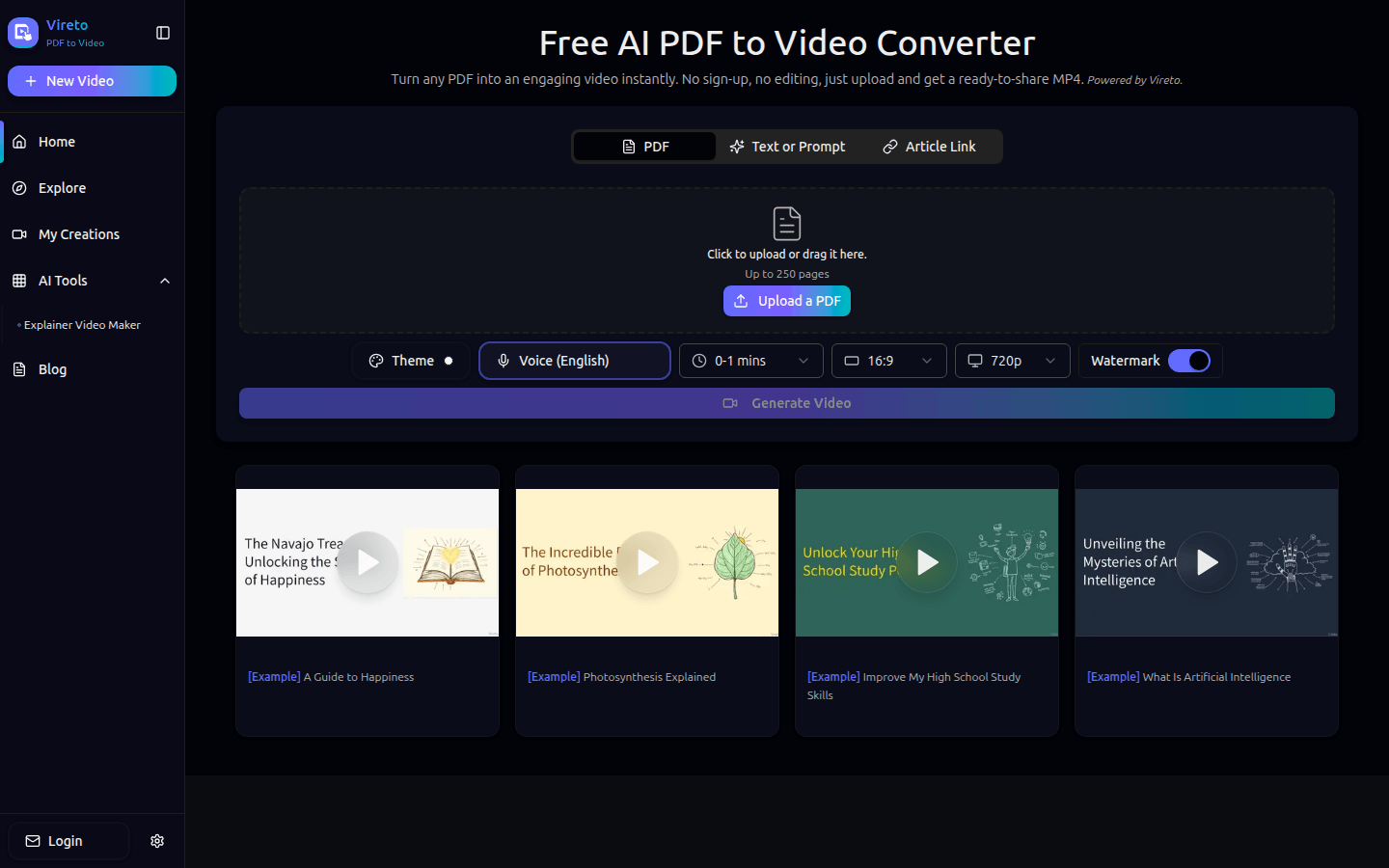The image size is (1389, 868).
Task: Click the Theme color dot swatch
Action: pos(449,361)
